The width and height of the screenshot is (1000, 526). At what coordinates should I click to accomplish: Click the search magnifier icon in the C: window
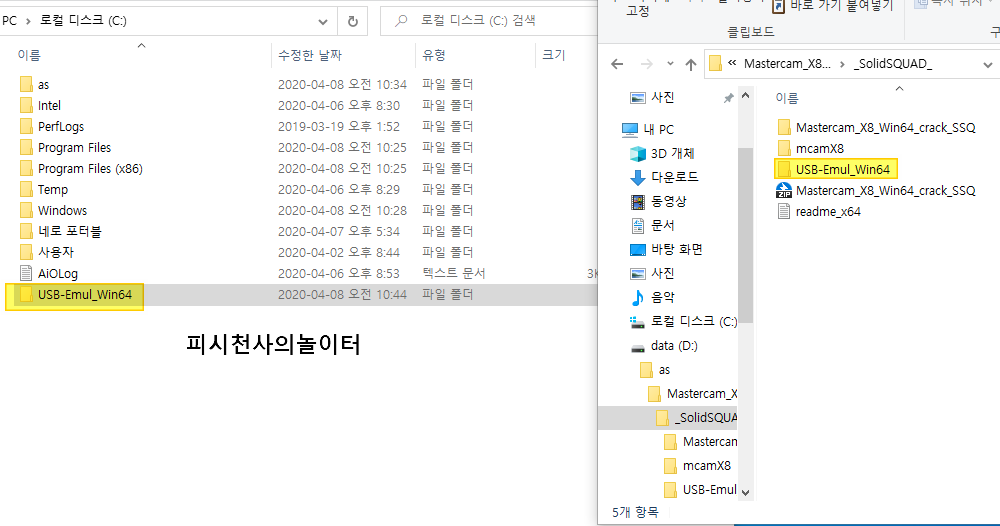(401, 21)
